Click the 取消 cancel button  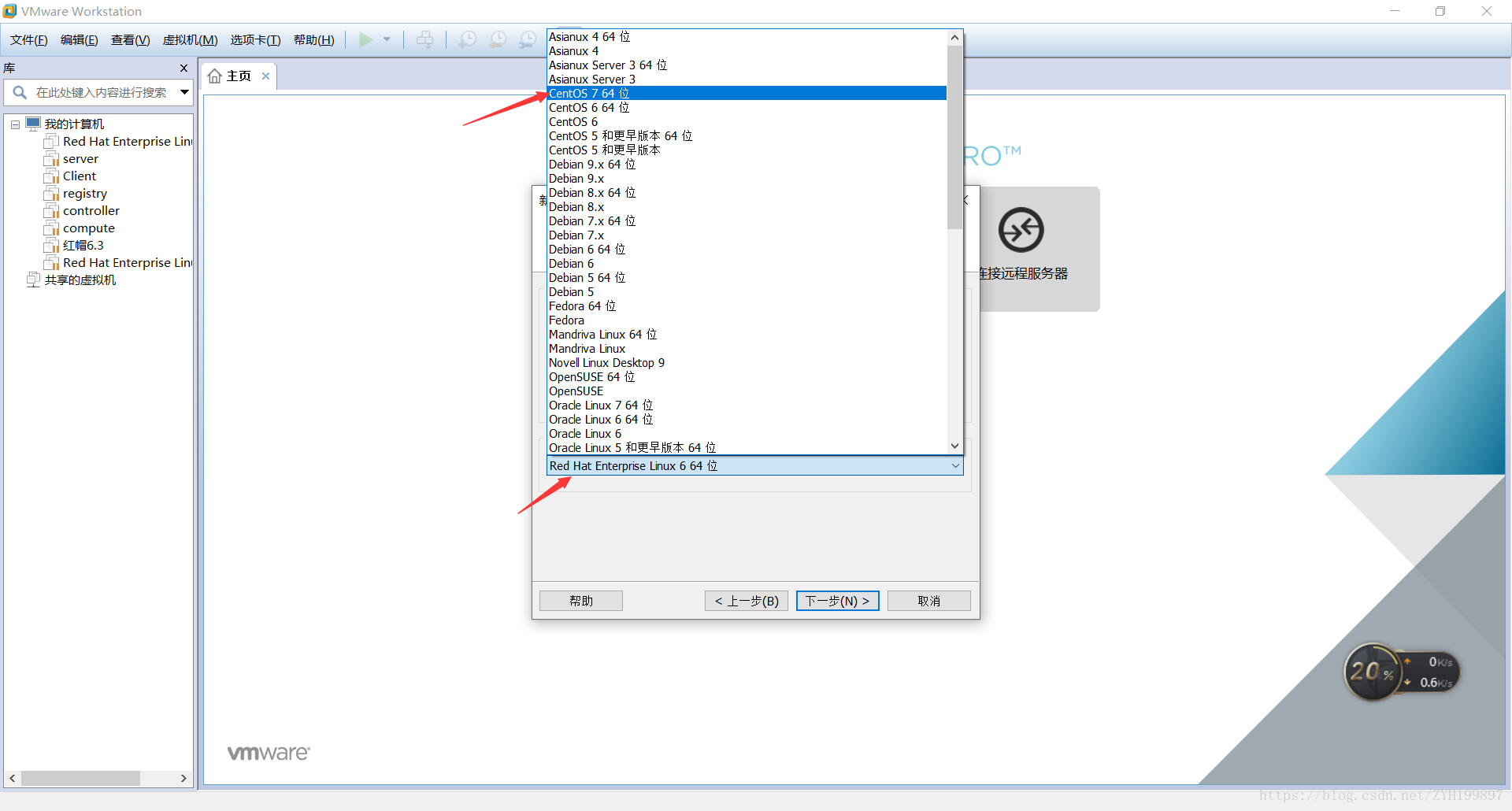coord(929,601)
